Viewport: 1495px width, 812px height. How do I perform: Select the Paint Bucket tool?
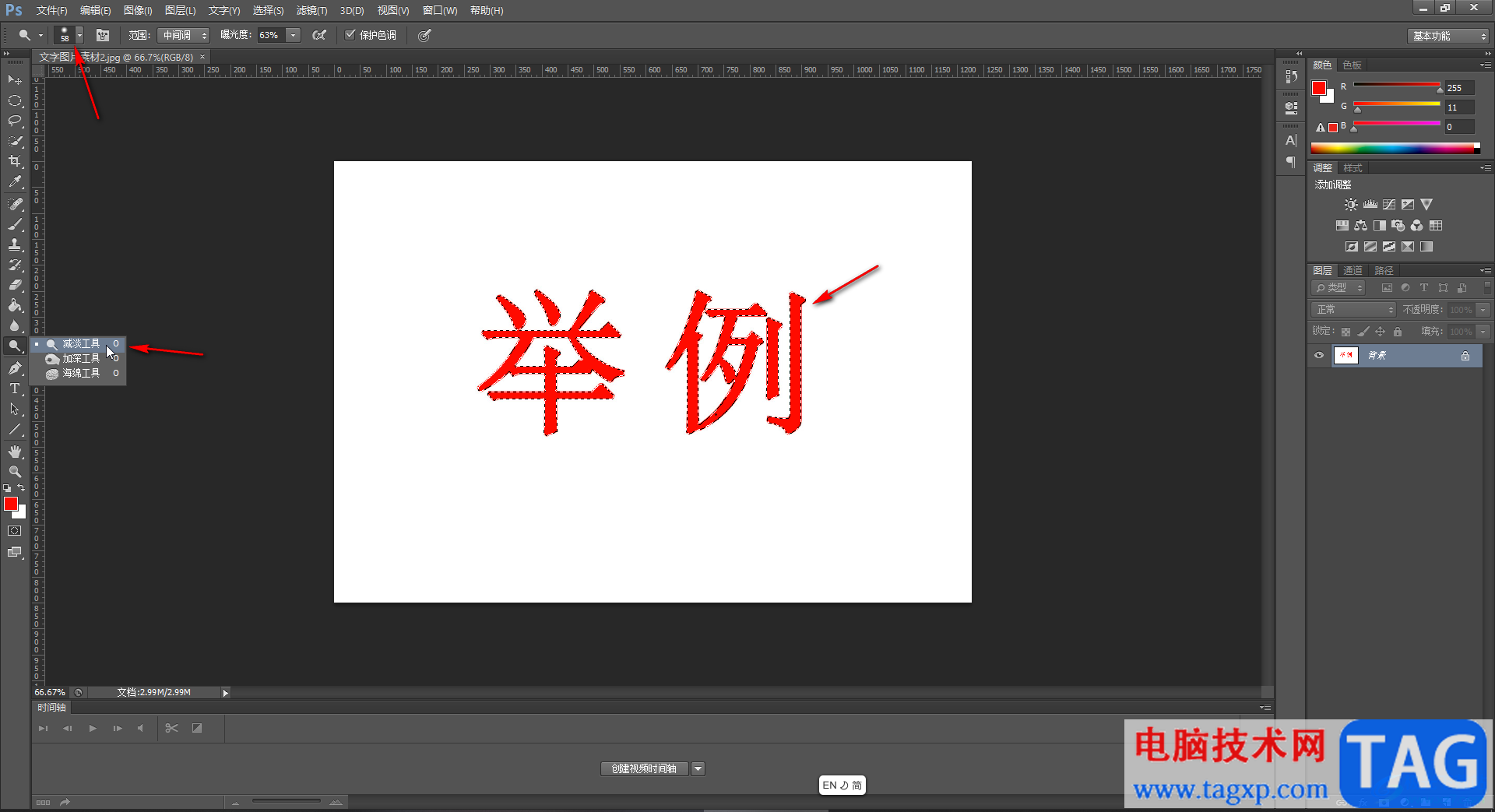click(x=15, y=305)
